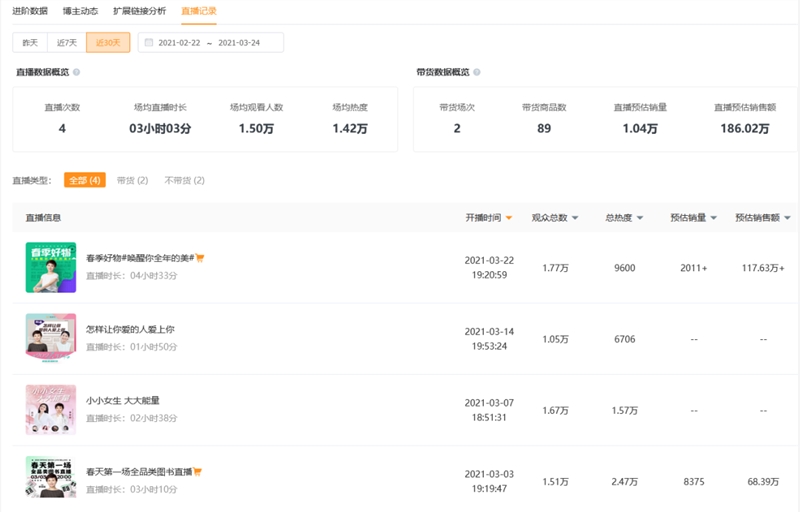The width and height of the screenshot is (800, 512).
Task: Filter live type by 不带货 (2)
Action: 184,180
